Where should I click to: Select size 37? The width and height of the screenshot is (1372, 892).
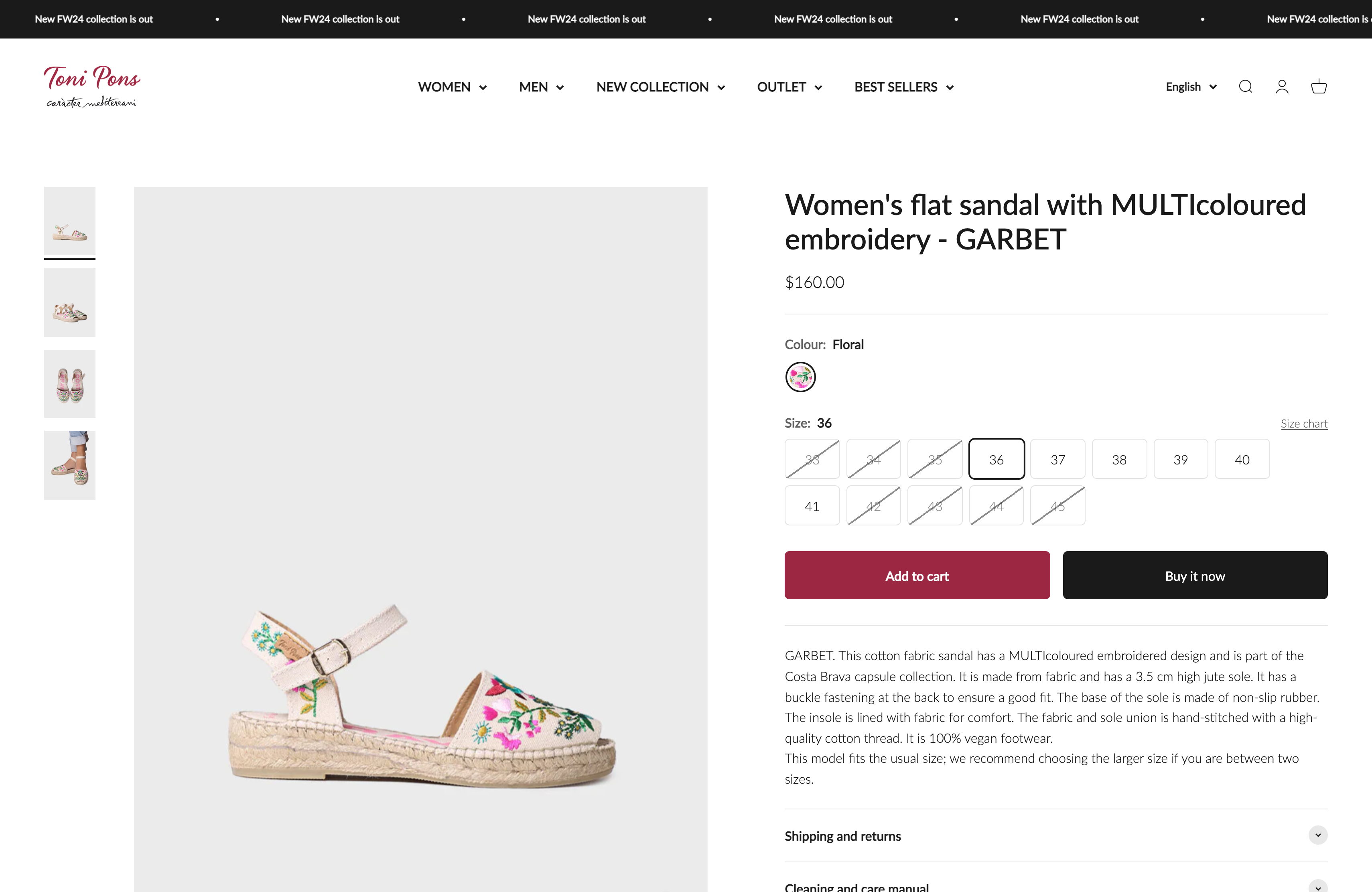click(1058, 459)
